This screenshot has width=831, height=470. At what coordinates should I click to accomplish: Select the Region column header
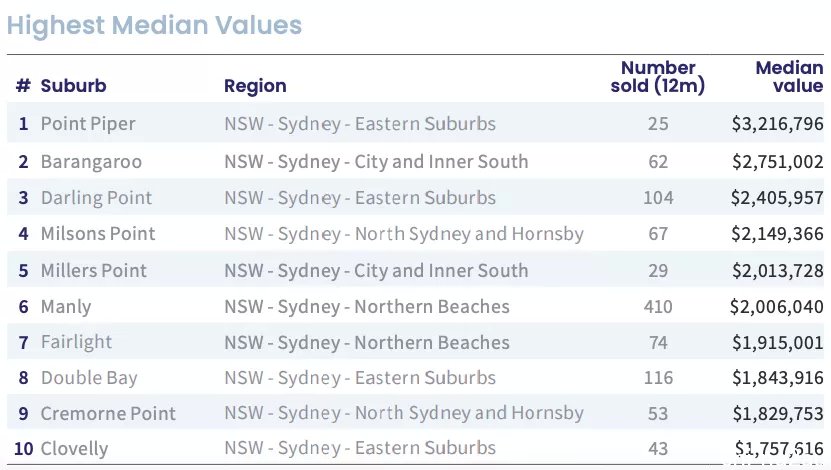[x=255, y=86]
